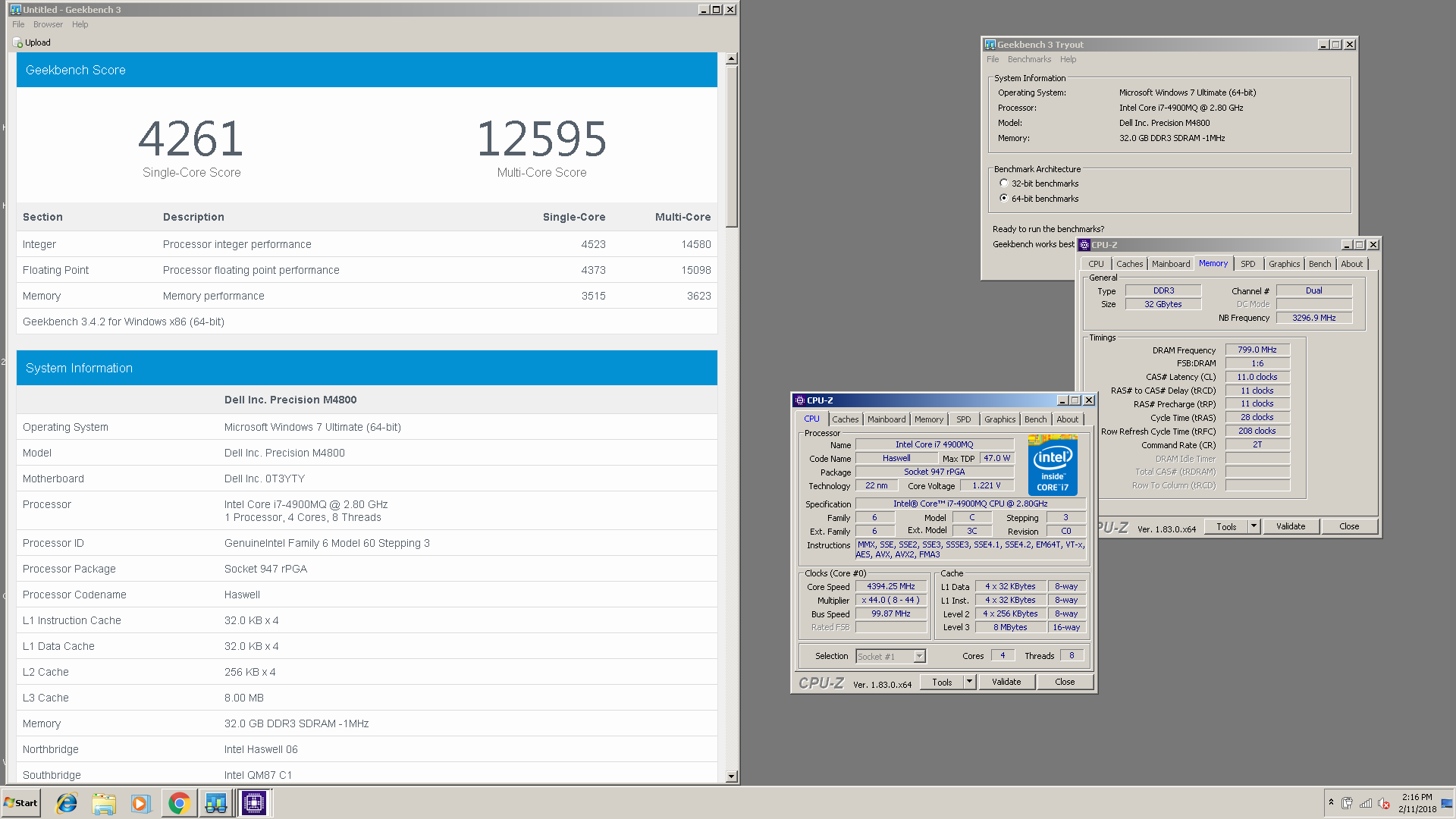1456x819 pixels.
Task: Launch Windows Media Player from taskbar
Action: click(140, 803)
